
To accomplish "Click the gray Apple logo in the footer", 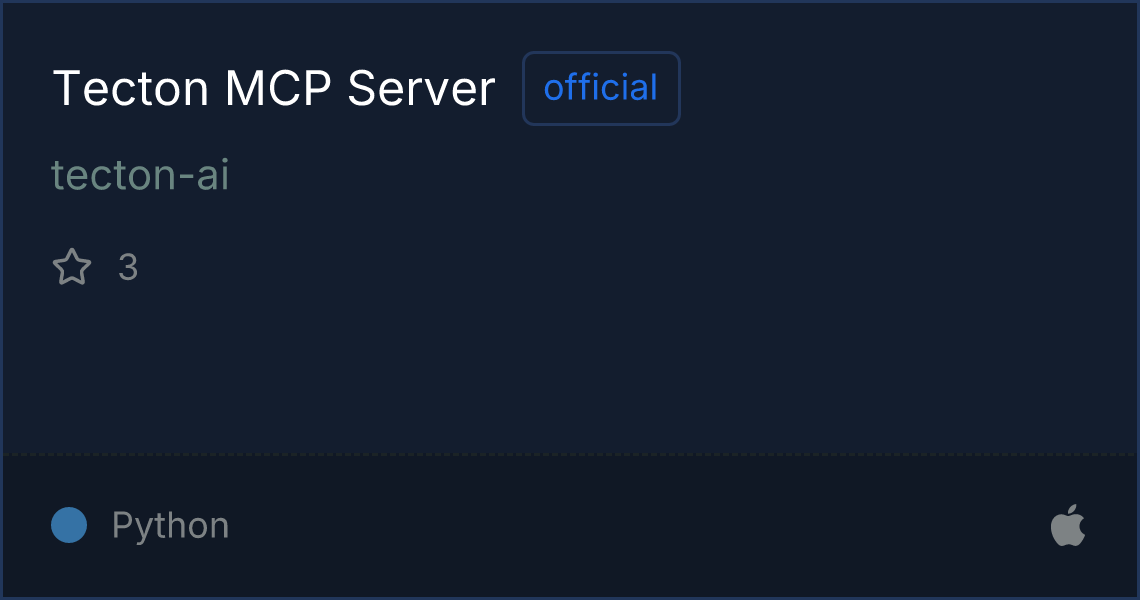I will [x=1068, y=525].
